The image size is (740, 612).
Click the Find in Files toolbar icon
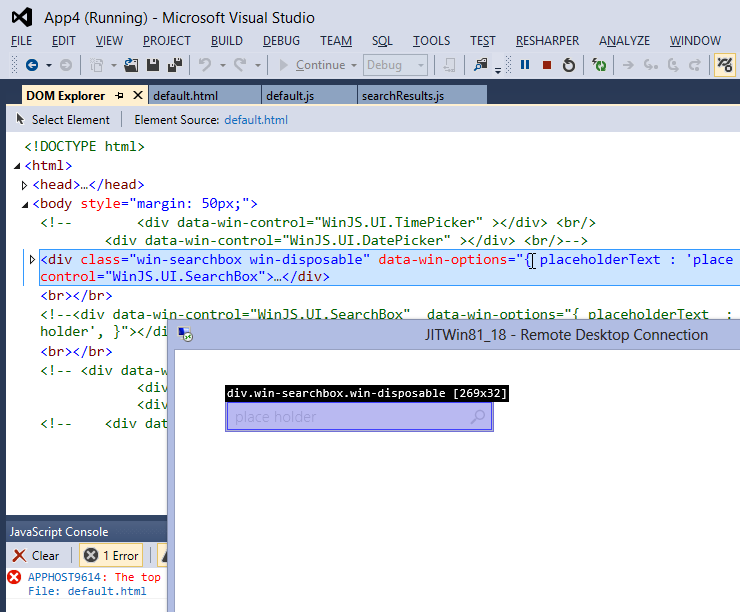pos(481,65)
